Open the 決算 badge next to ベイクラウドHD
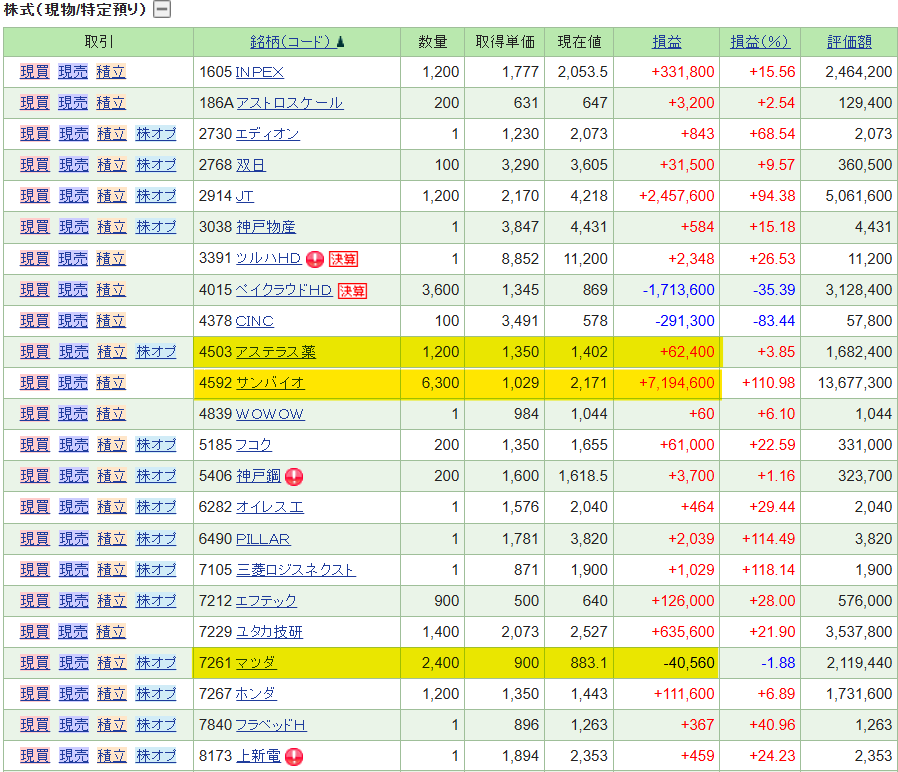This screenshot has height=772, width=898. pyautogui.click(x=352, y=291)
